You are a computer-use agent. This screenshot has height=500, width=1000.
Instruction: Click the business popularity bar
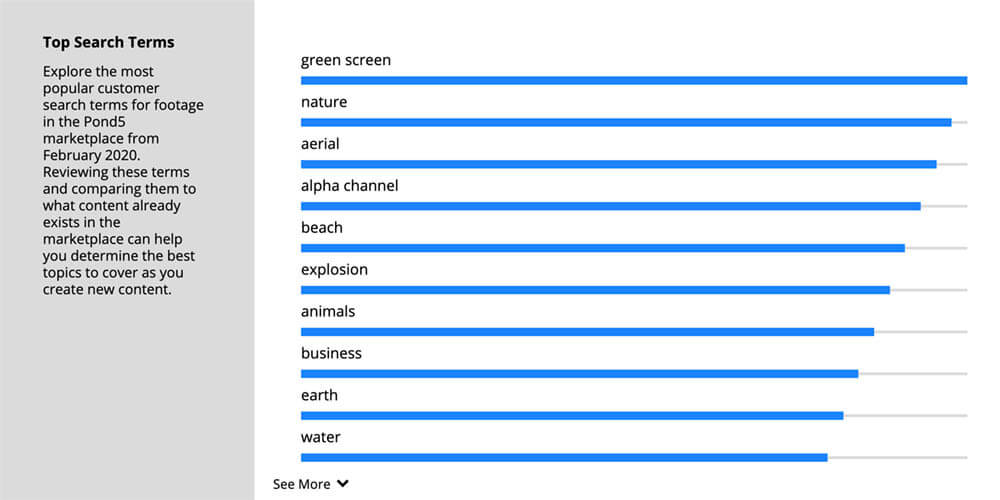(580, 374)
